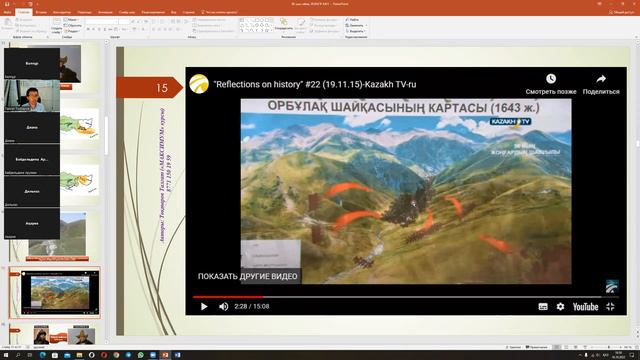Click the 'Что вы хотите сделать' search box
Screen dimensions: 640x360
tap(220, 12)
